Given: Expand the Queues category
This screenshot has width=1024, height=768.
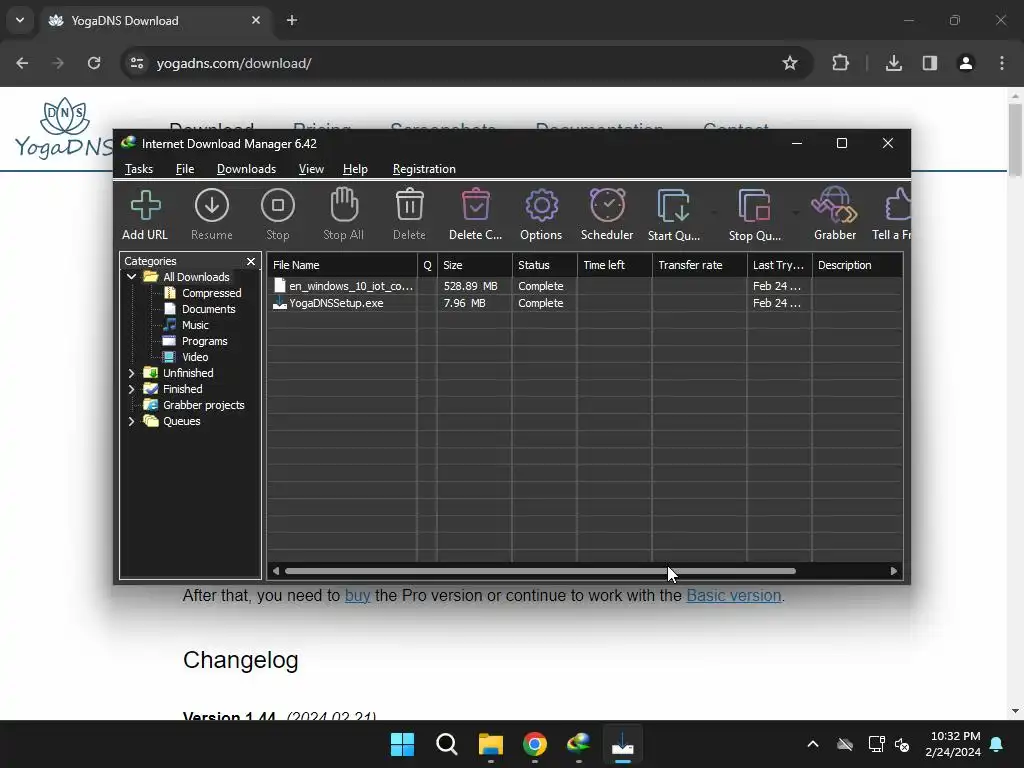Looking at the screenshot, I should click(x=131, y=421).
